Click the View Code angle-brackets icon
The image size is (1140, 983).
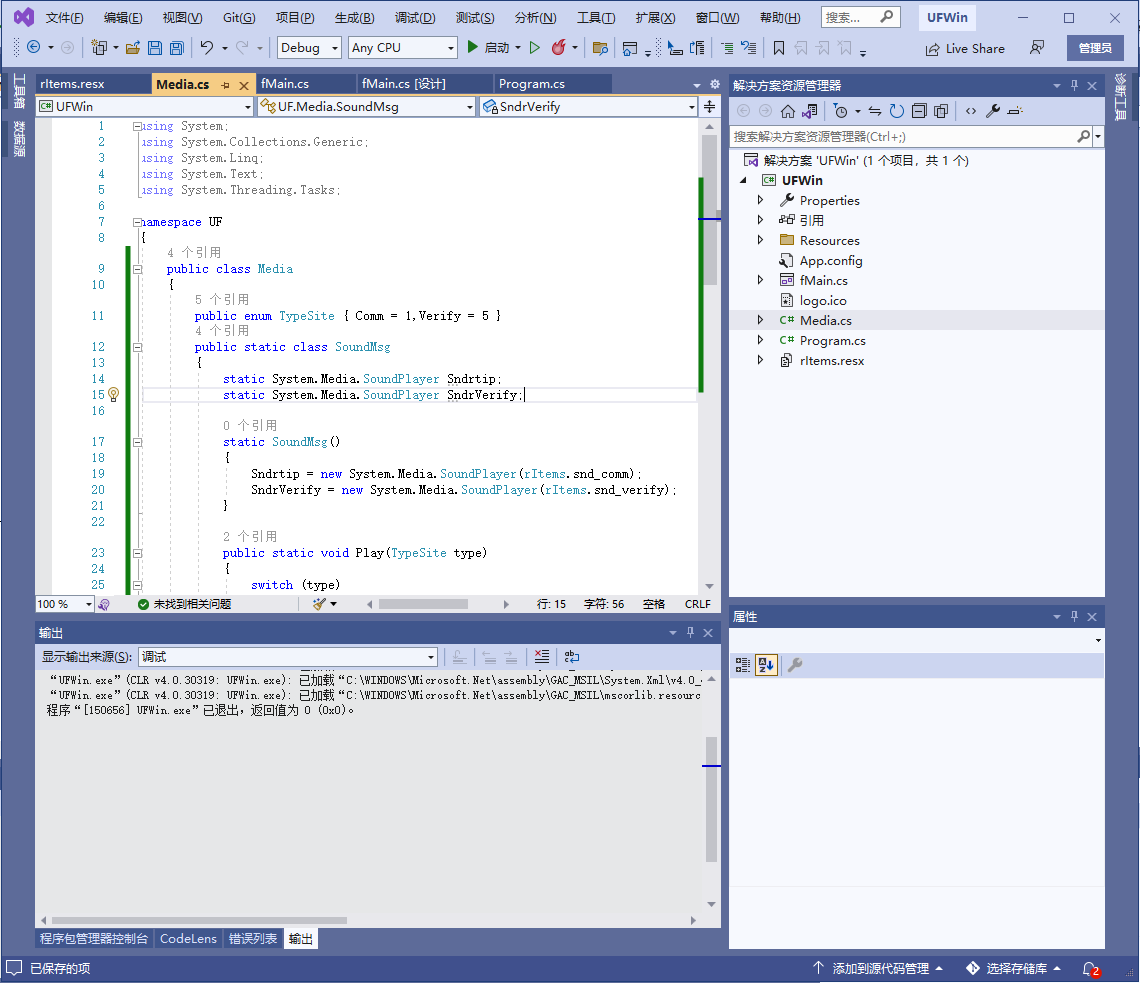point(971,111)
